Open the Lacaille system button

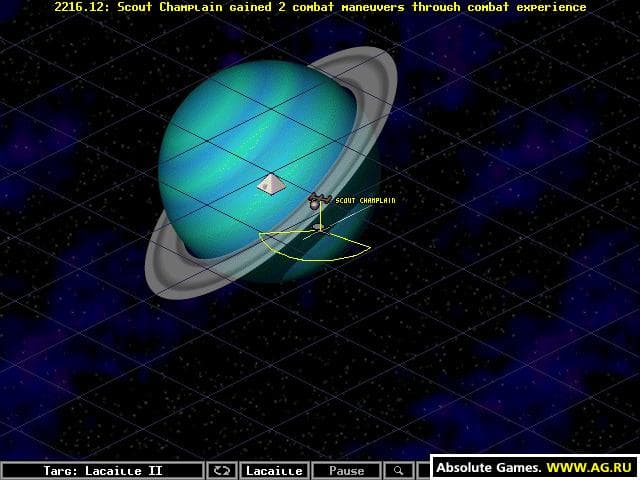pos(274,471)
